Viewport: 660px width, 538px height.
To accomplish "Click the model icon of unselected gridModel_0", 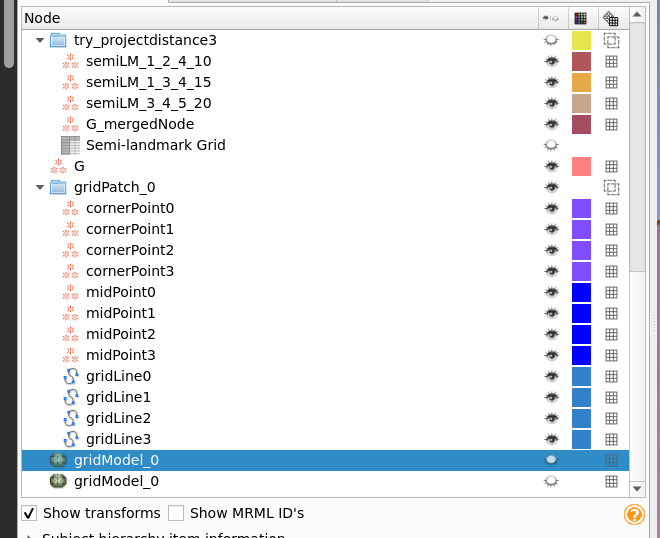I will 58,481.
